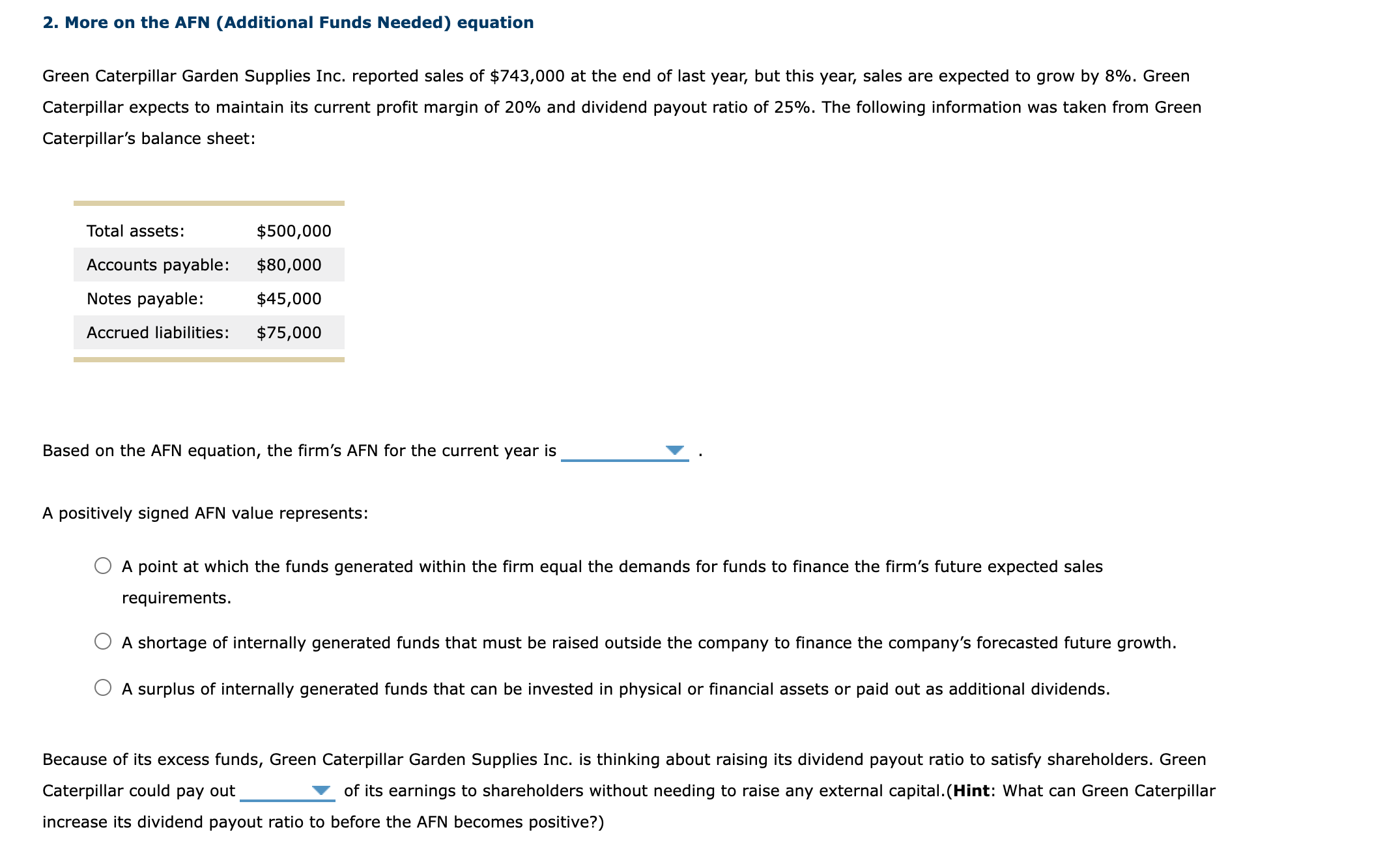The image size is (1400, 864).
Task: Select the Accrued liabilities value $75,000
Action: click(x=287, y=332)
